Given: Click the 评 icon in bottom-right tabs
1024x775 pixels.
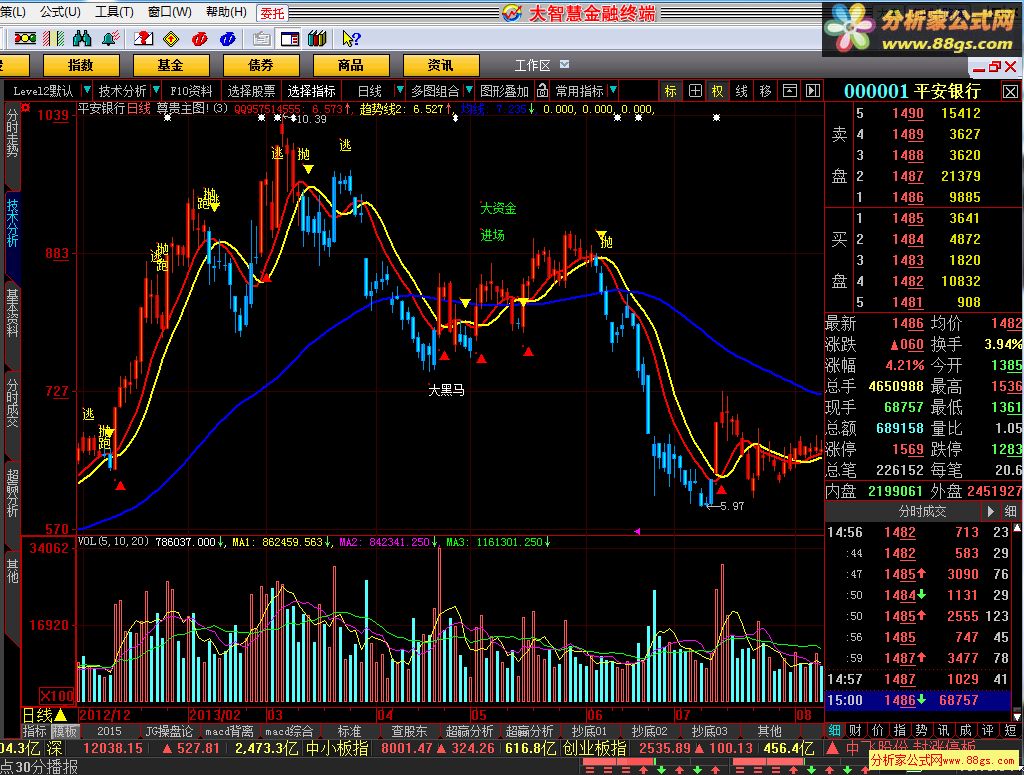Looking at the screenshot, I should (987, 731).
